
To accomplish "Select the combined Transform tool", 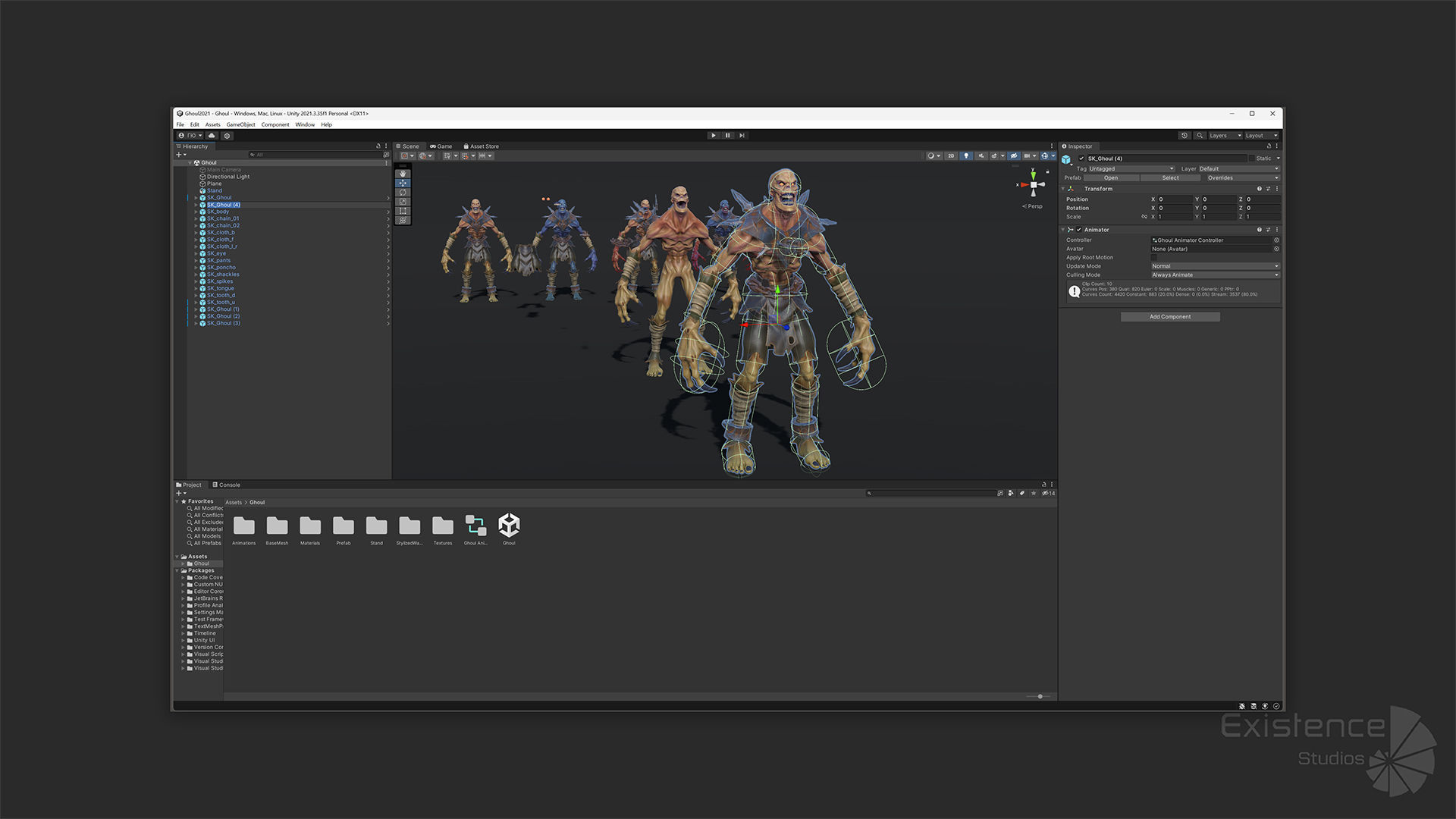I will click(x=403, y=220).
